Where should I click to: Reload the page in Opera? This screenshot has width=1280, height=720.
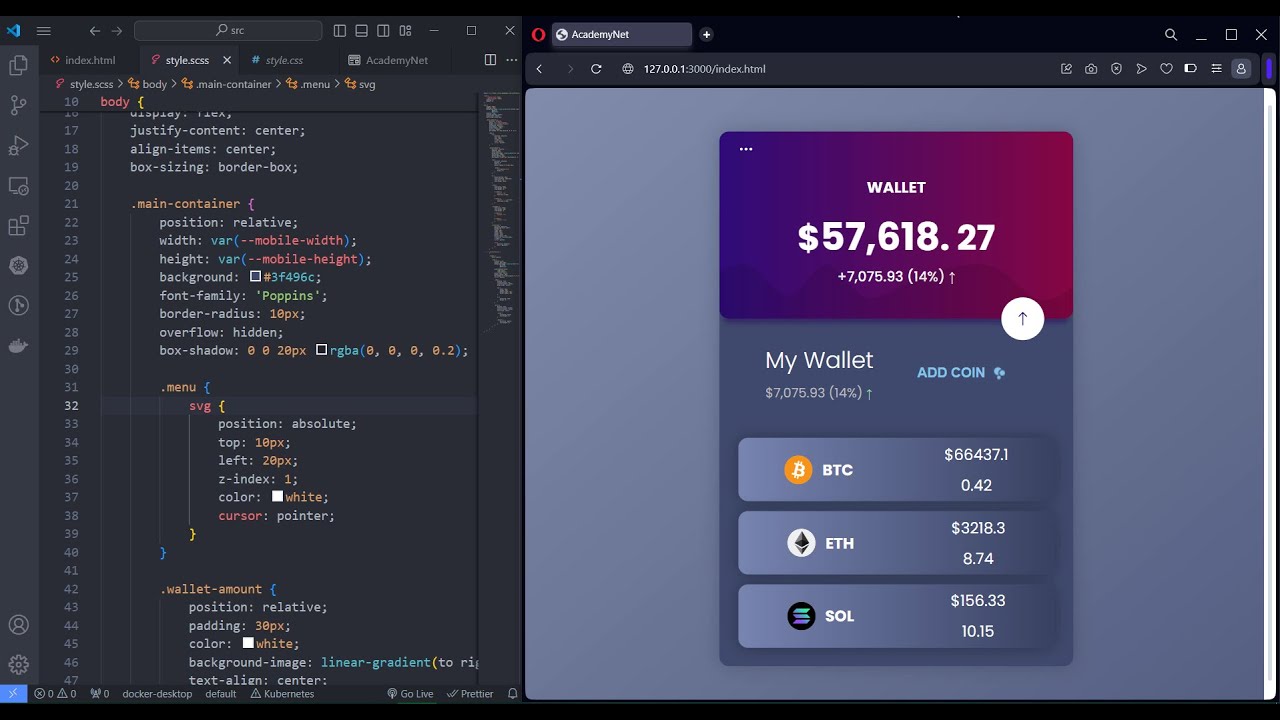(596, 69)
